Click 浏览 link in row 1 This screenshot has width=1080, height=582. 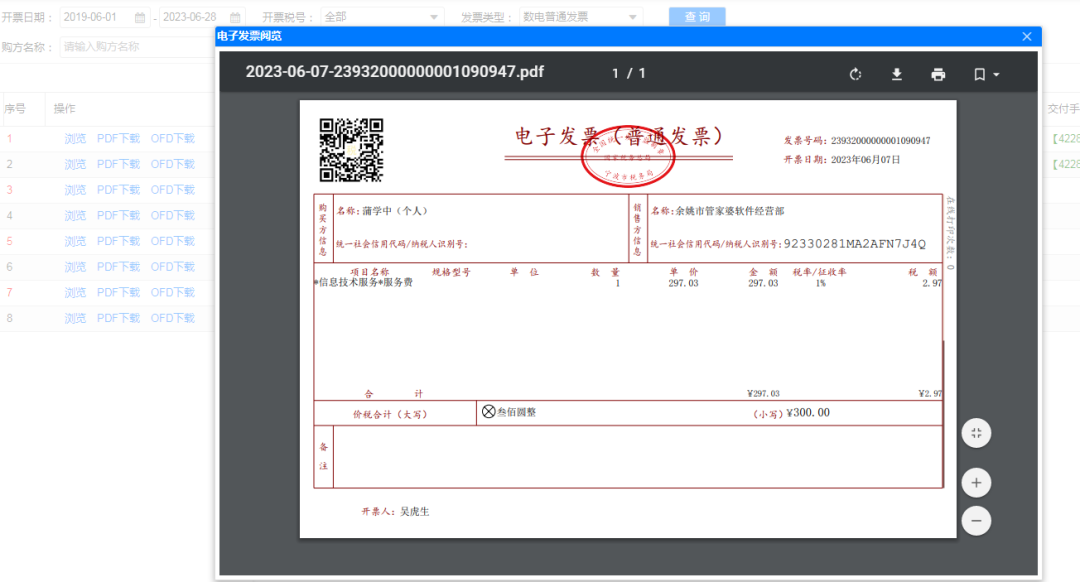(x=75, y=139)
